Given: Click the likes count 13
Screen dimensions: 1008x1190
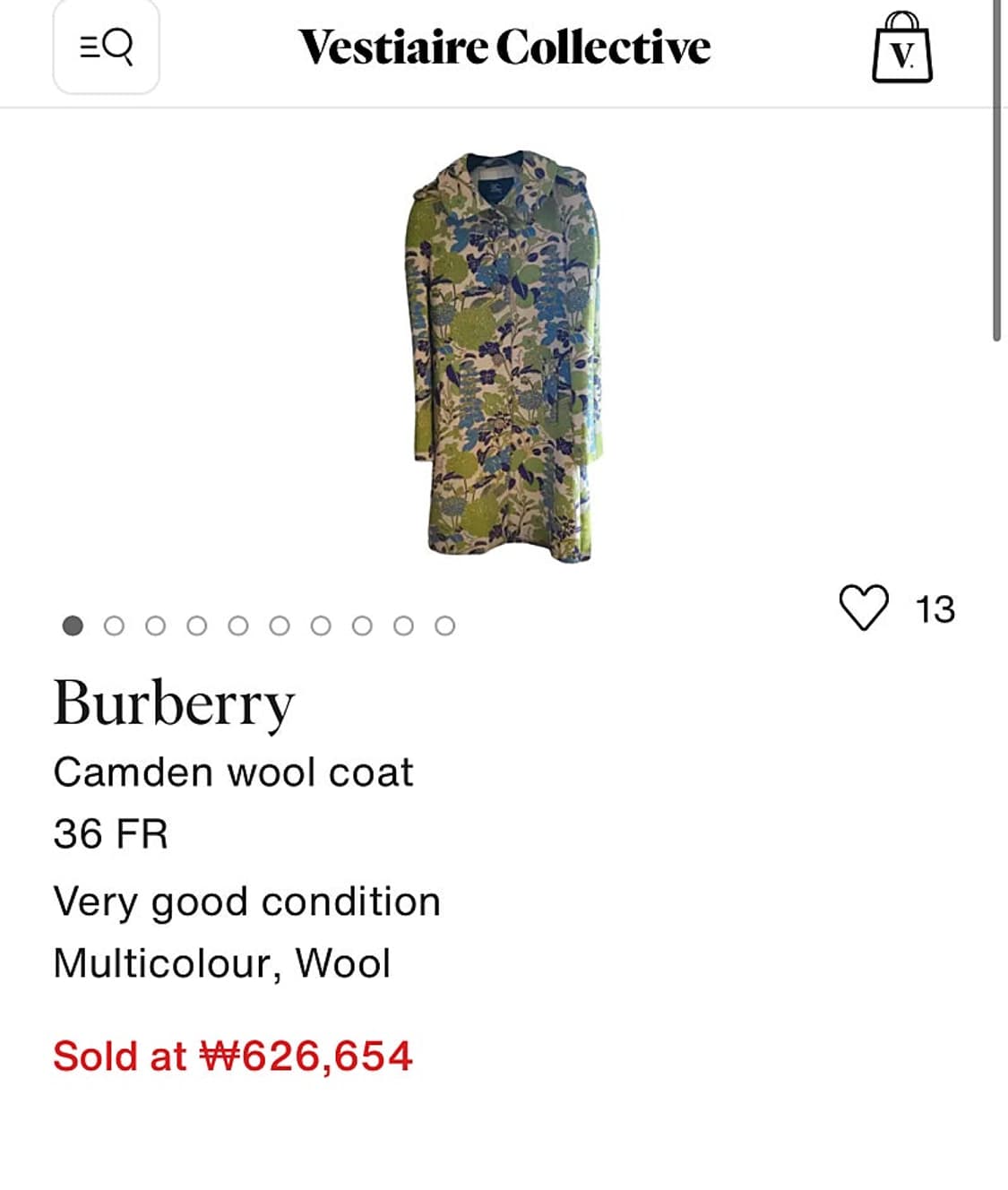Looking at the screenshot, I should (935, 609).
